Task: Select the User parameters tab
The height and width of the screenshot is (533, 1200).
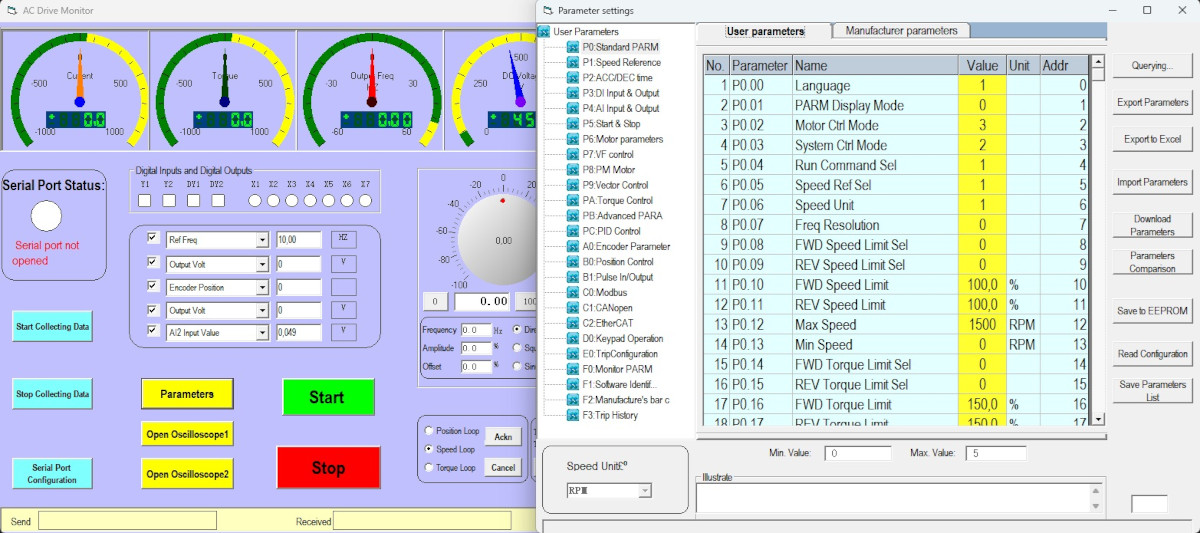Action: coord(765,31)
